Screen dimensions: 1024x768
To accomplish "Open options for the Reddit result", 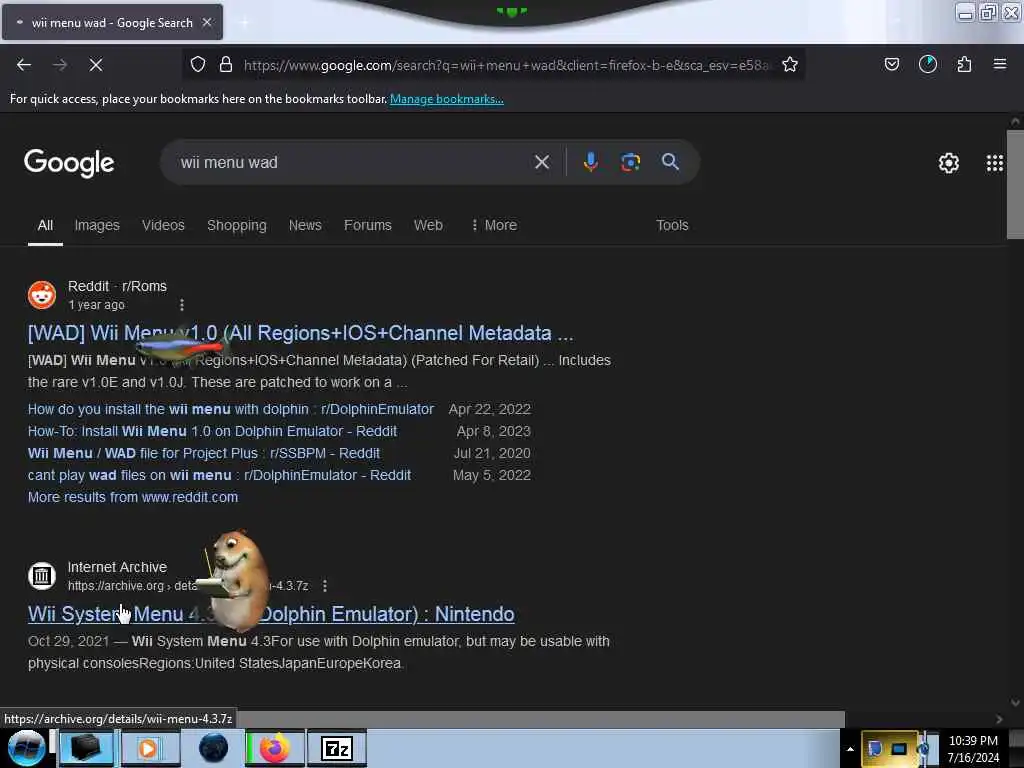I will pos(182,305).
